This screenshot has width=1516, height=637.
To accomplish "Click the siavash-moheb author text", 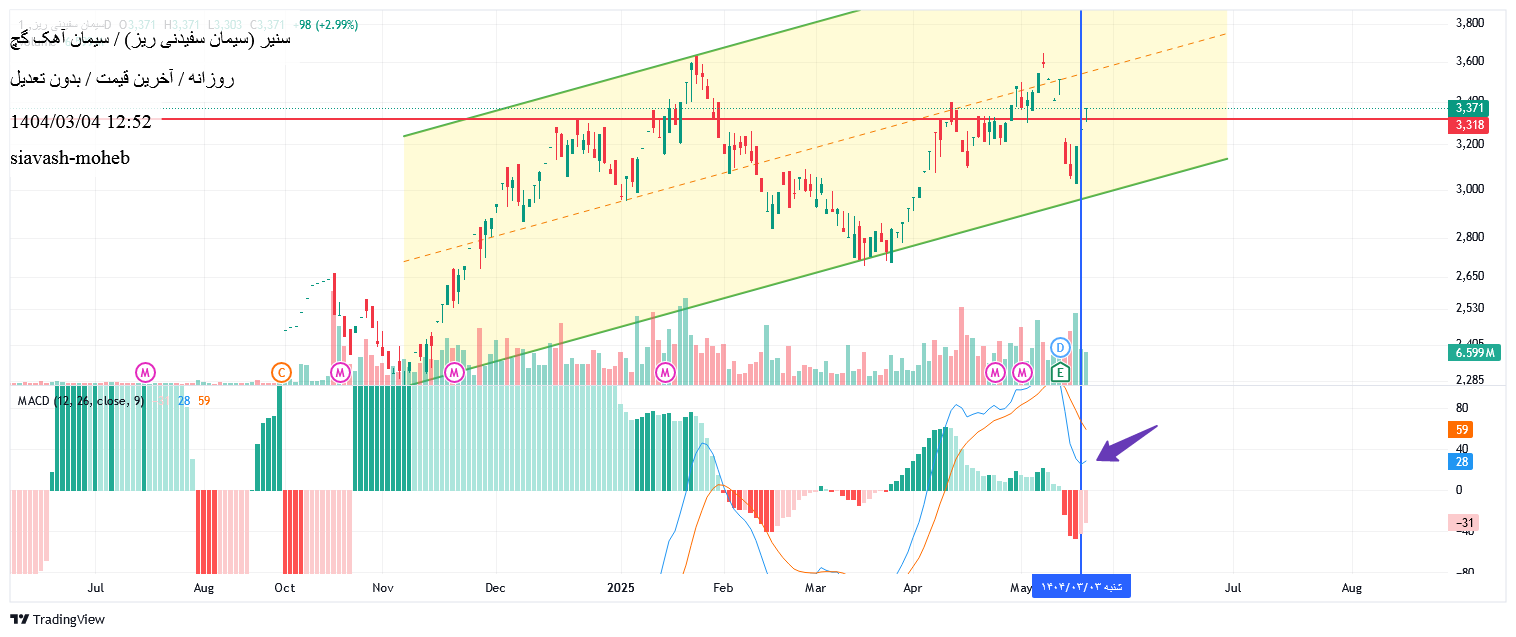I will 70,158.
